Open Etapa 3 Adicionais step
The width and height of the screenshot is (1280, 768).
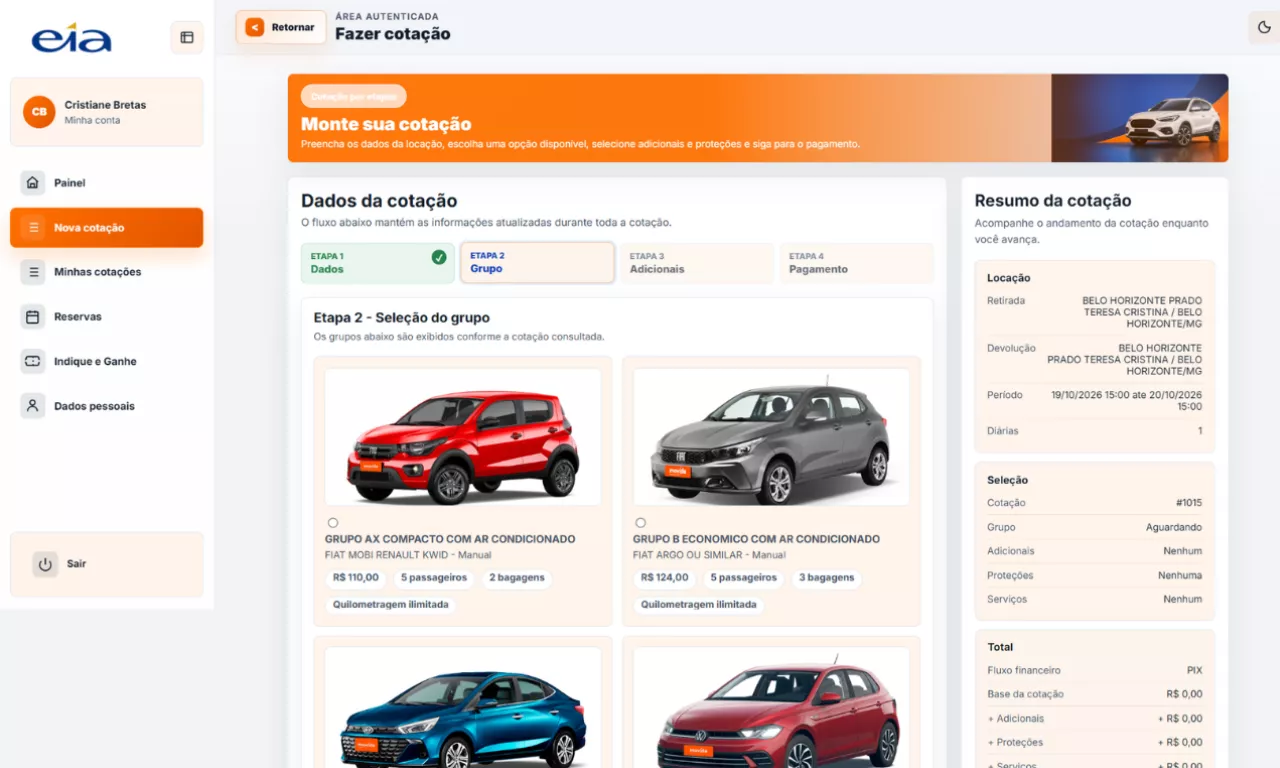point(697,263)
